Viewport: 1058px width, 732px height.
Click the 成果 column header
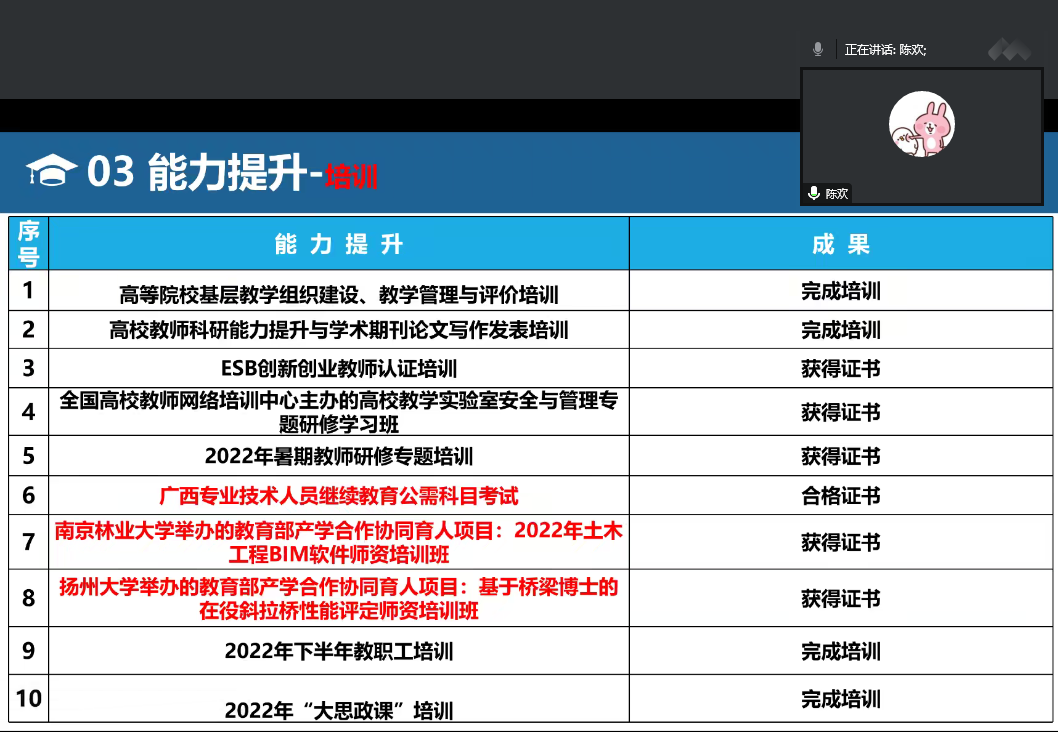coord(841,244)
